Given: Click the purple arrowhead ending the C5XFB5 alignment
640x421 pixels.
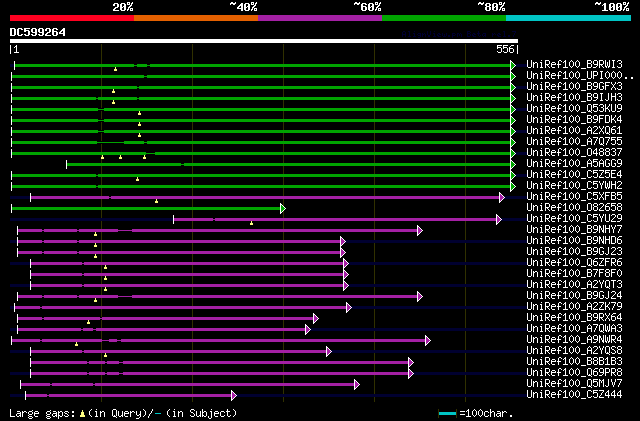Looking at the screenshot, I should click(502, 198).
